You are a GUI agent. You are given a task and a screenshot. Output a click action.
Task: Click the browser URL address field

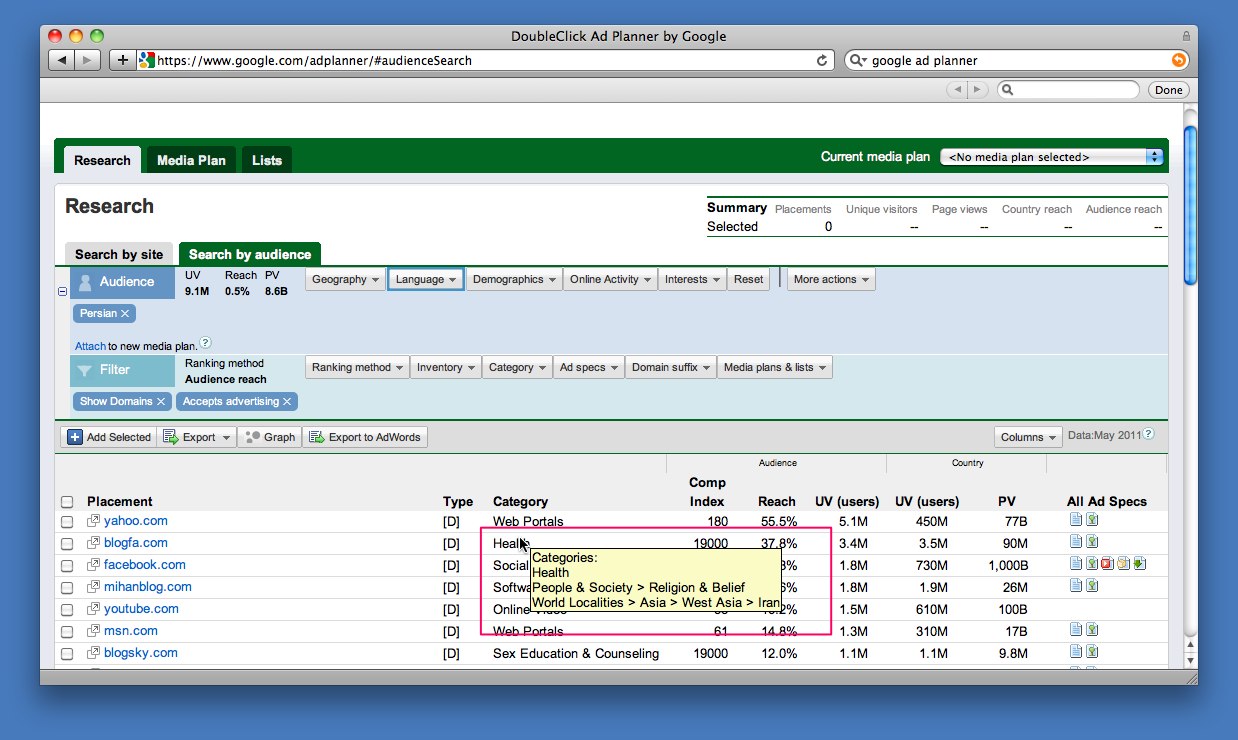484,60
